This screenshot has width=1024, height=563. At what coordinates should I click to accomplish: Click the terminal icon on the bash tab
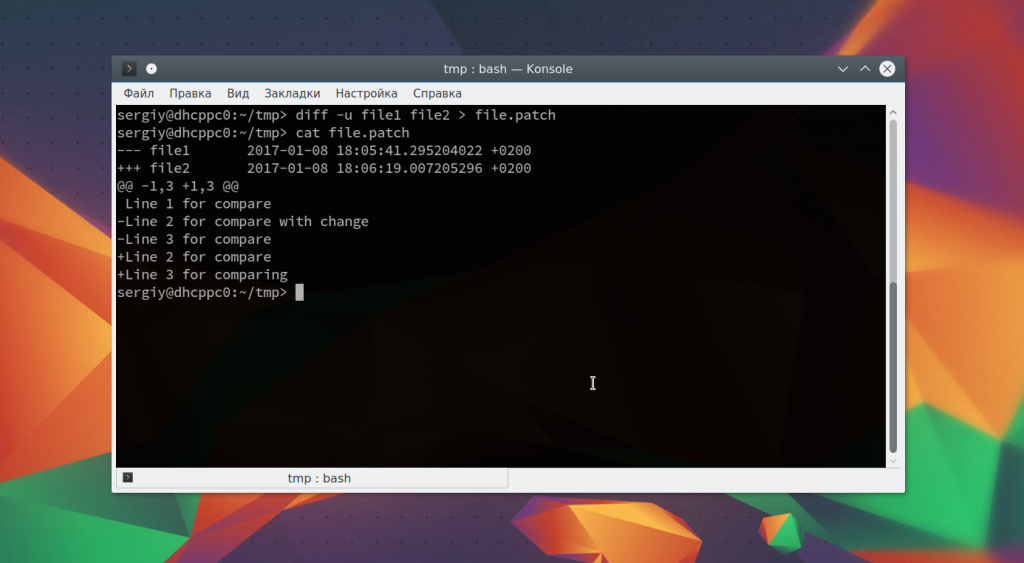(128, 477)
